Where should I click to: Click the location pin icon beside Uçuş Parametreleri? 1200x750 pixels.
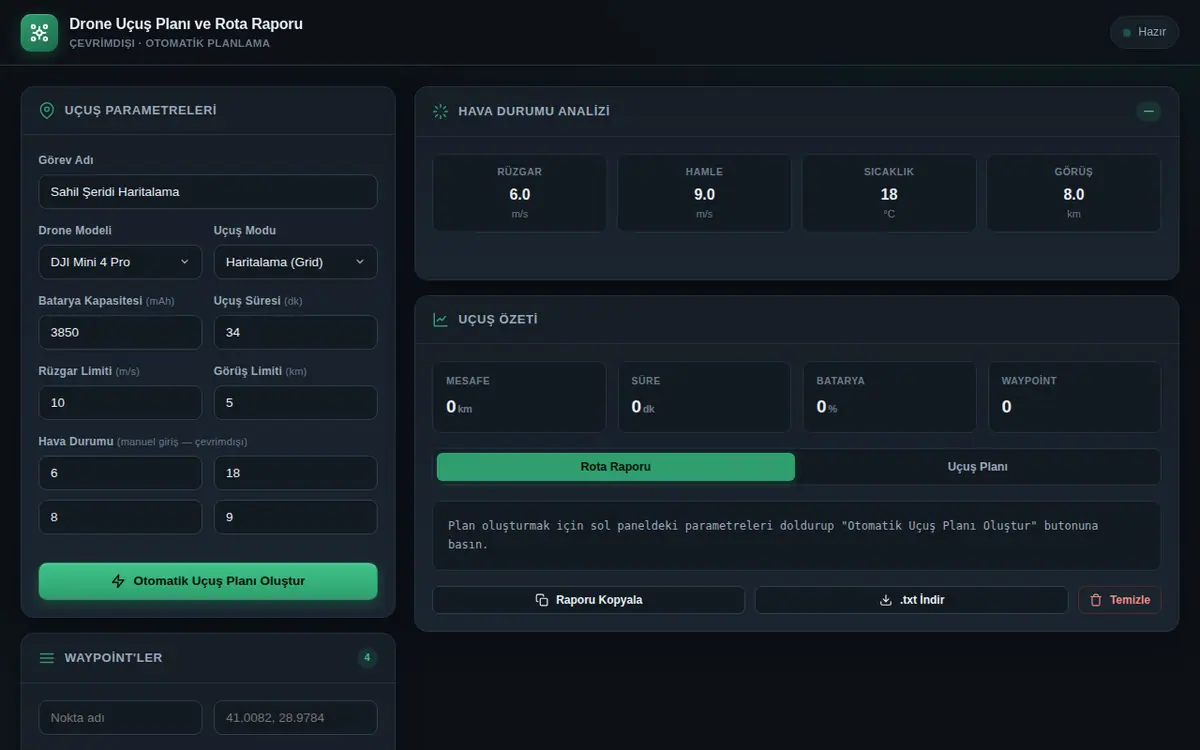pos(47,111)
